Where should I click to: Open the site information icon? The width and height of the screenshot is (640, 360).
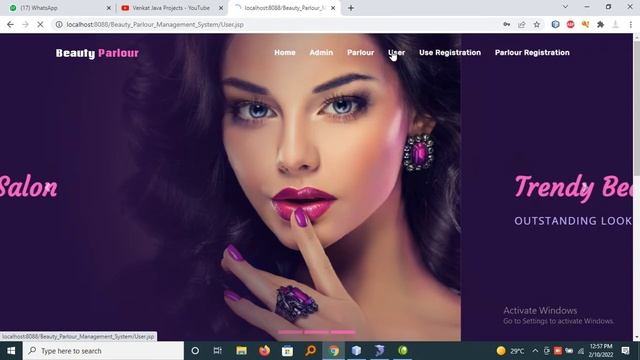coord(59,24)
